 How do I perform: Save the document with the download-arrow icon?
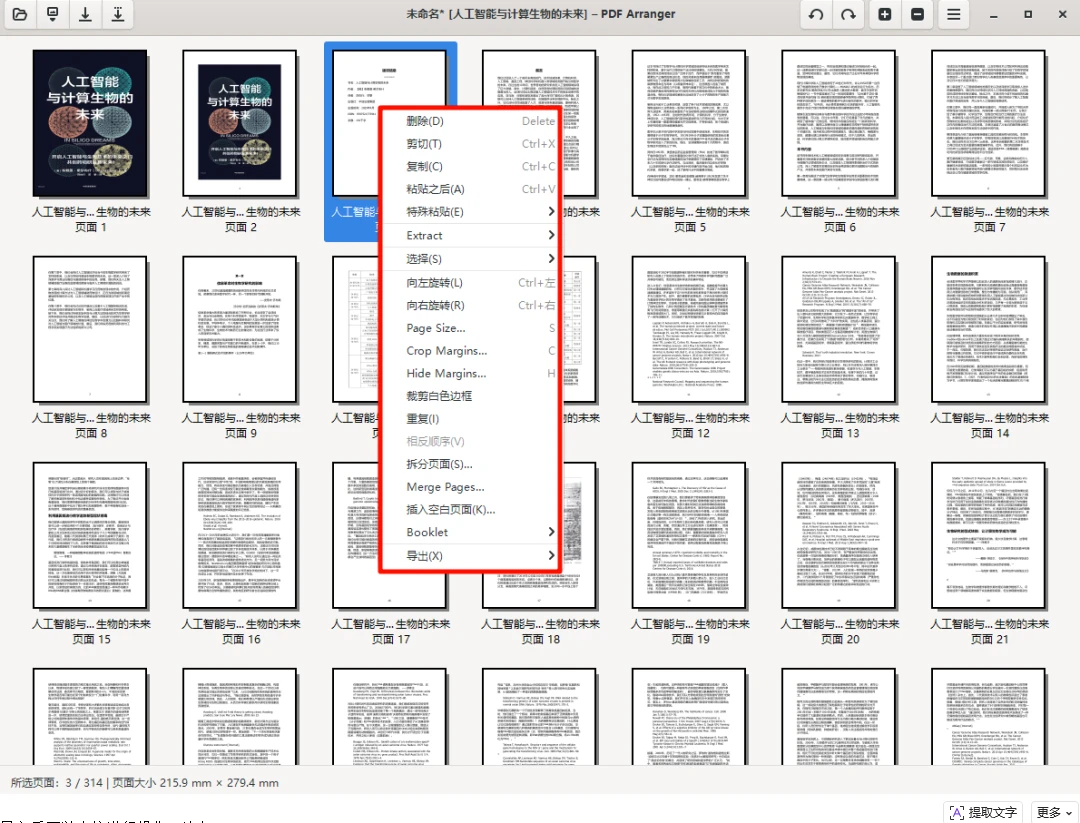tap(88, 14)
